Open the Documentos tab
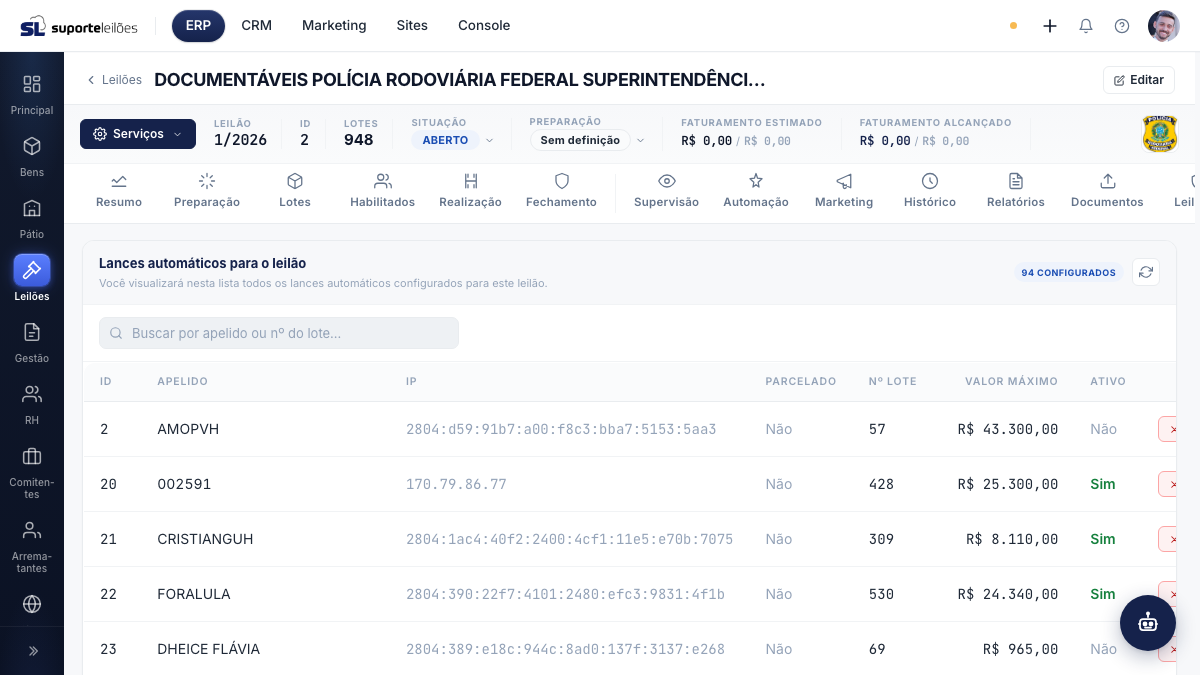This screenshot has height=675, width=1200. [1107, 190]
